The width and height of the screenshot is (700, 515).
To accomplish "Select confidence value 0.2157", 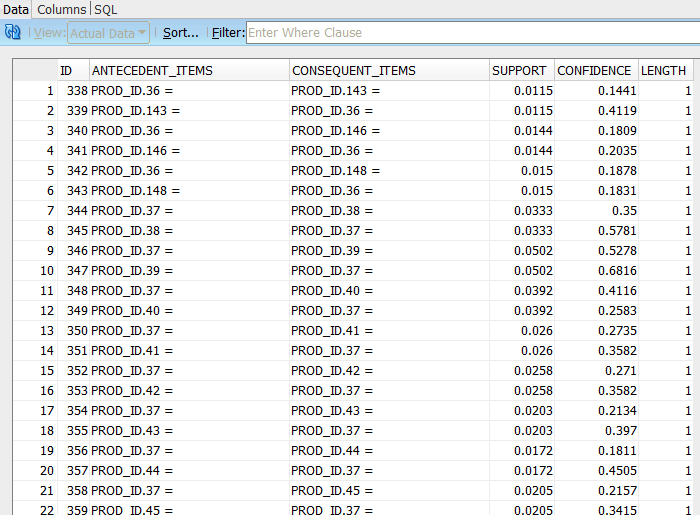I will pos(596,490).
